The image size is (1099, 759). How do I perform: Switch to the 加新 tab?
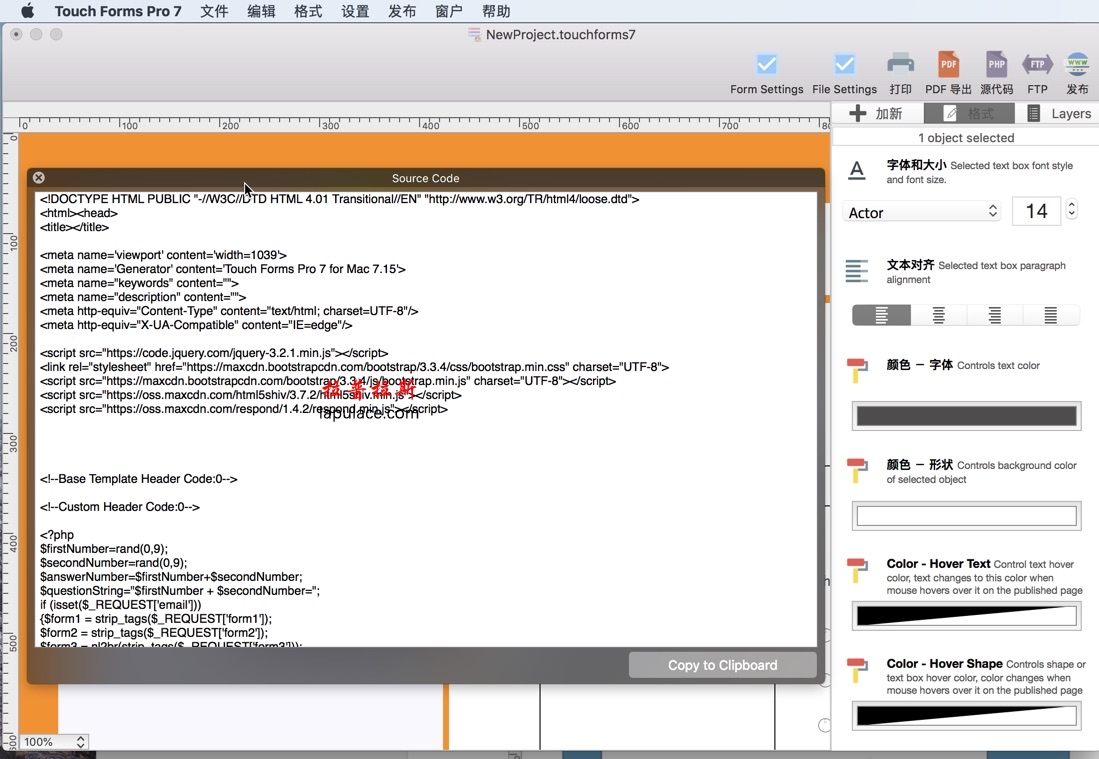pos(876,114)
